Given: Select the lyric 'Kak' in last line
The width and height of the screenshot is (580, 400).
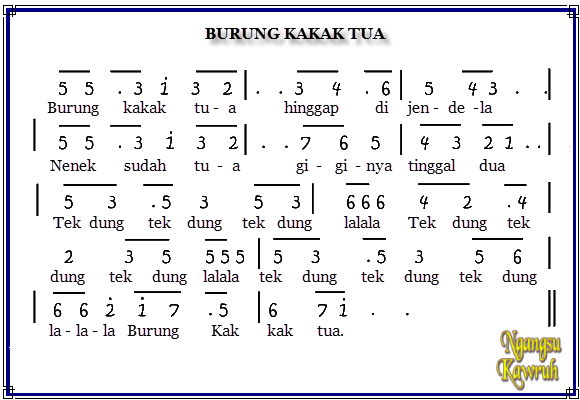Looking at the screenshot, I should tap(225, 330).
